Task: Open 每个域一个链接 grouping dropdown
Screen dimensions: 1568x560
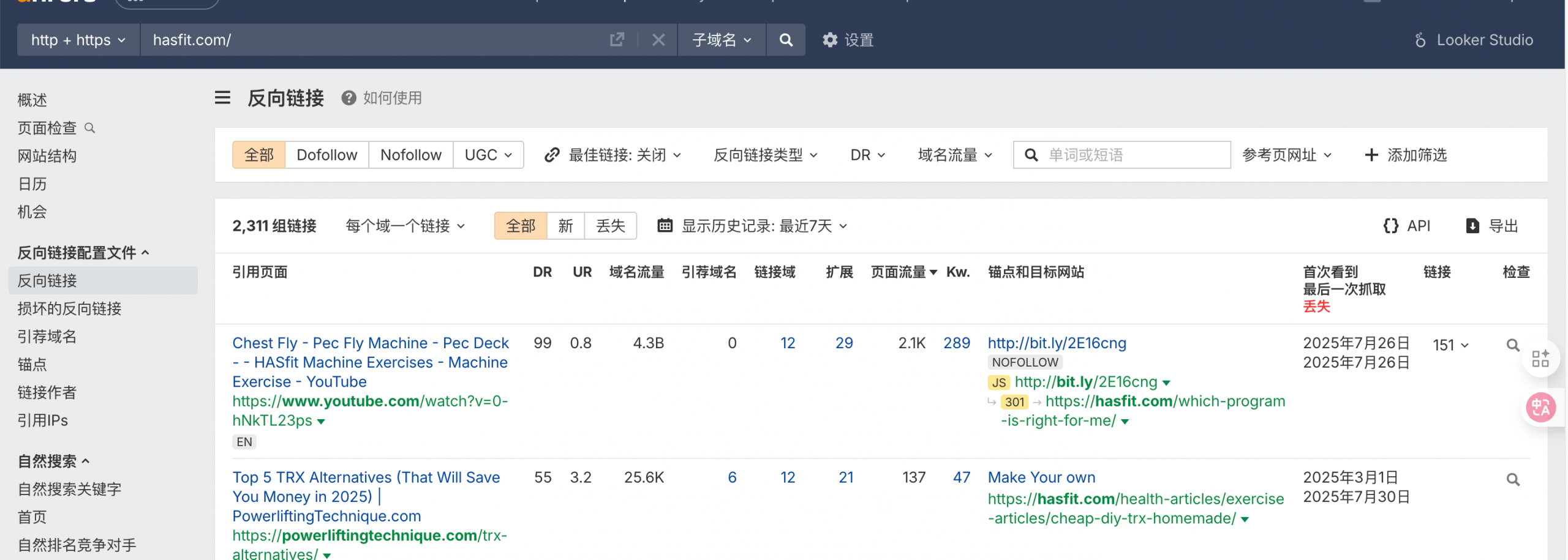Action: point(405,226)
